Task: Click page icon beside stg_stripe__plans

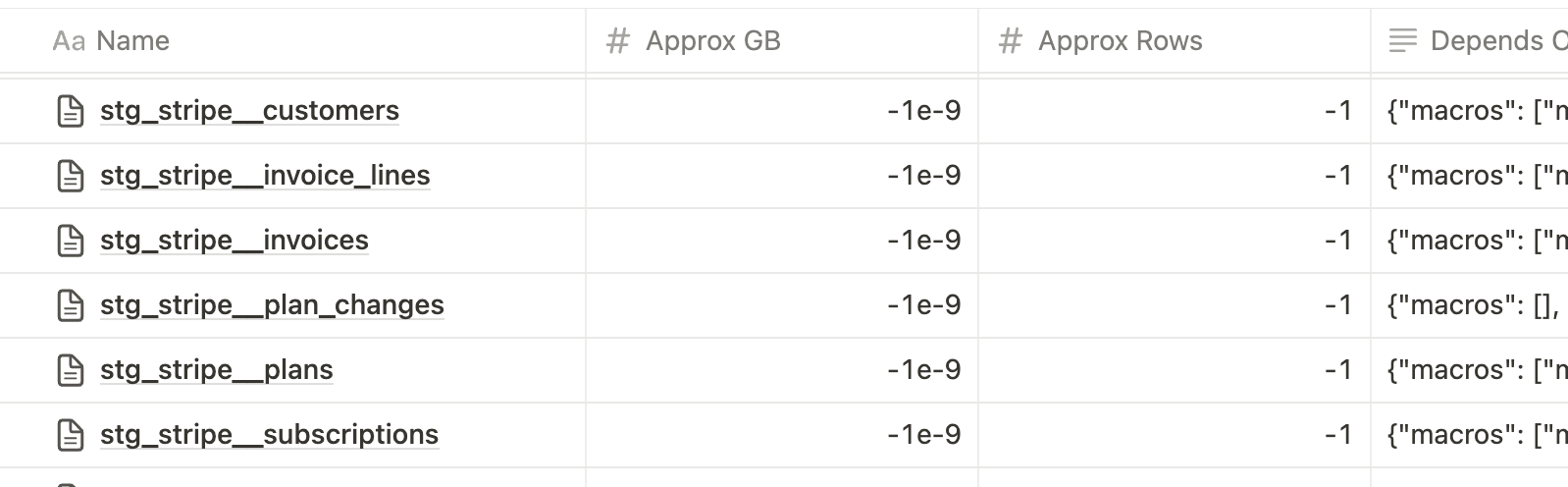Action: pyautogui.click(x=71, y=370)
